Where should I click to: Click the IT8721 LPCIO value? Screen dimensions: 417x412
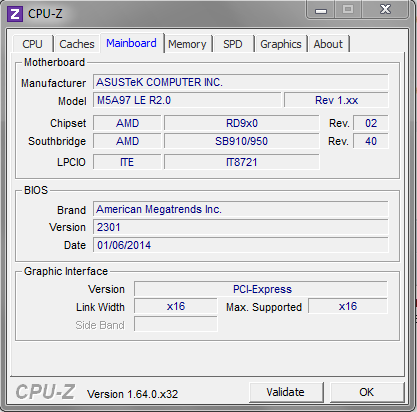pyautogui.click(x=242, y=162)
